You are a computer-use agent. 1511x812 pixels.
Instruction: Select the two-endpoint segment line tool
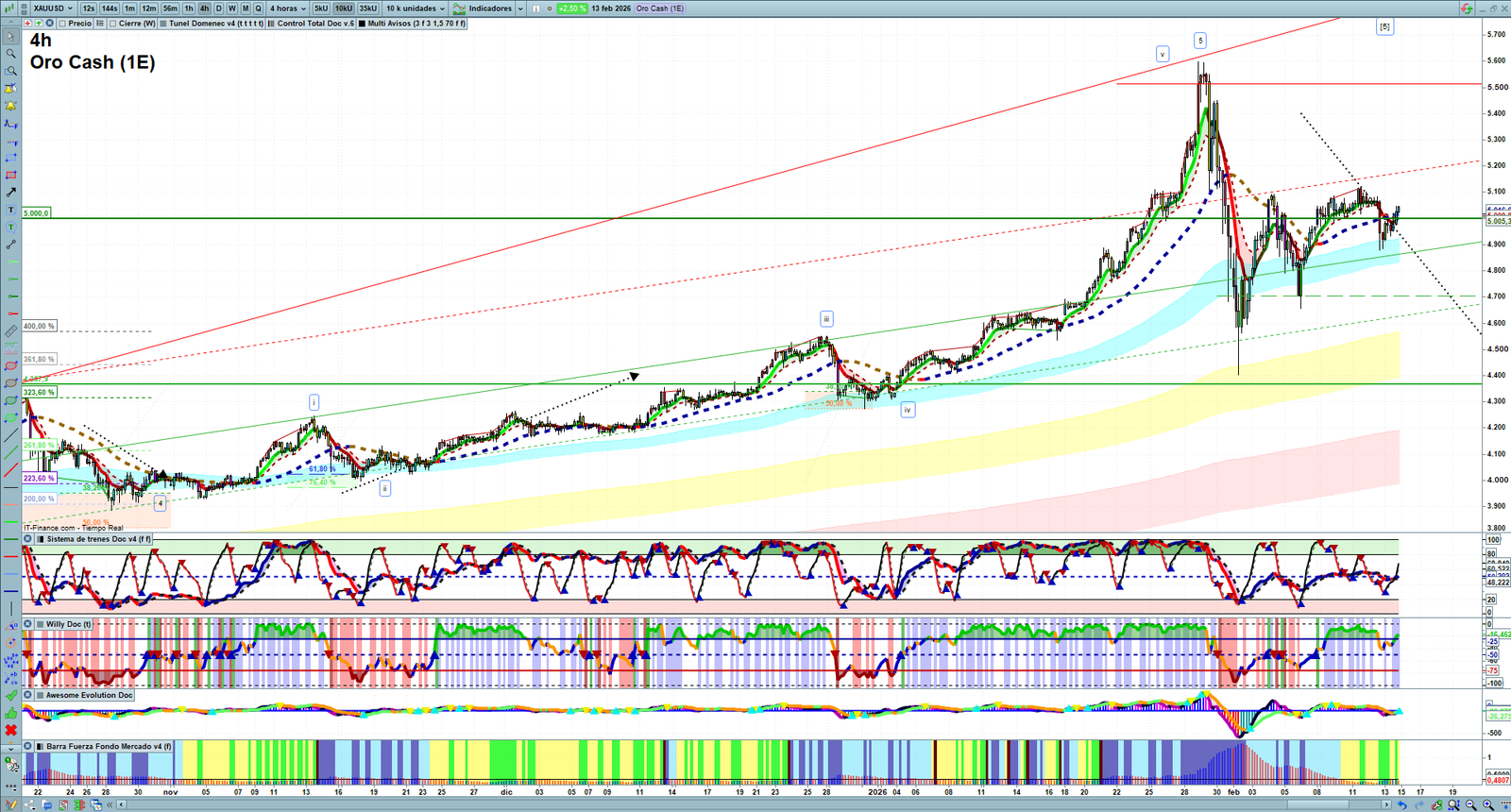coord(10,245)
